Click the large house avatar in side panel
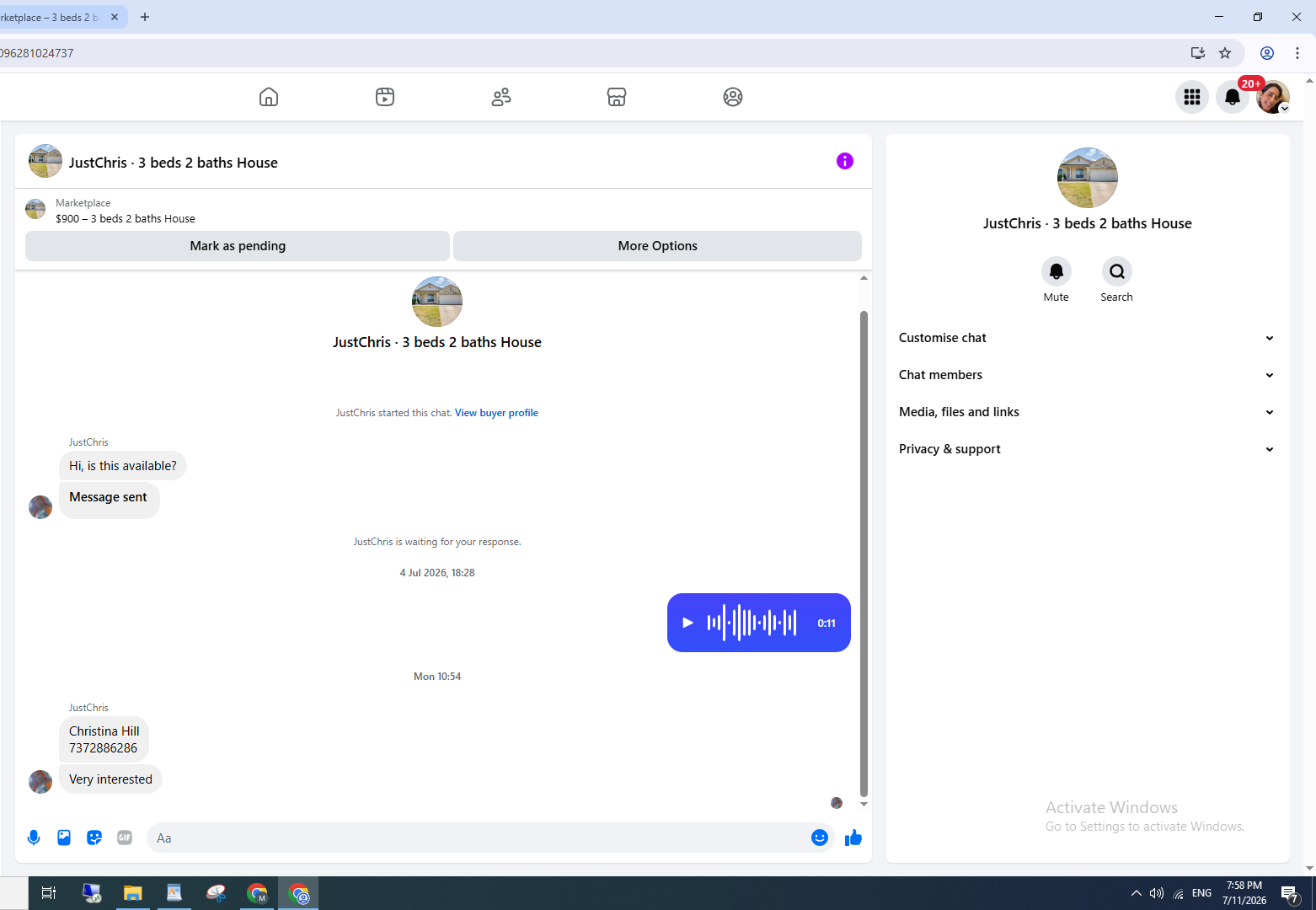 point(1088,178)
